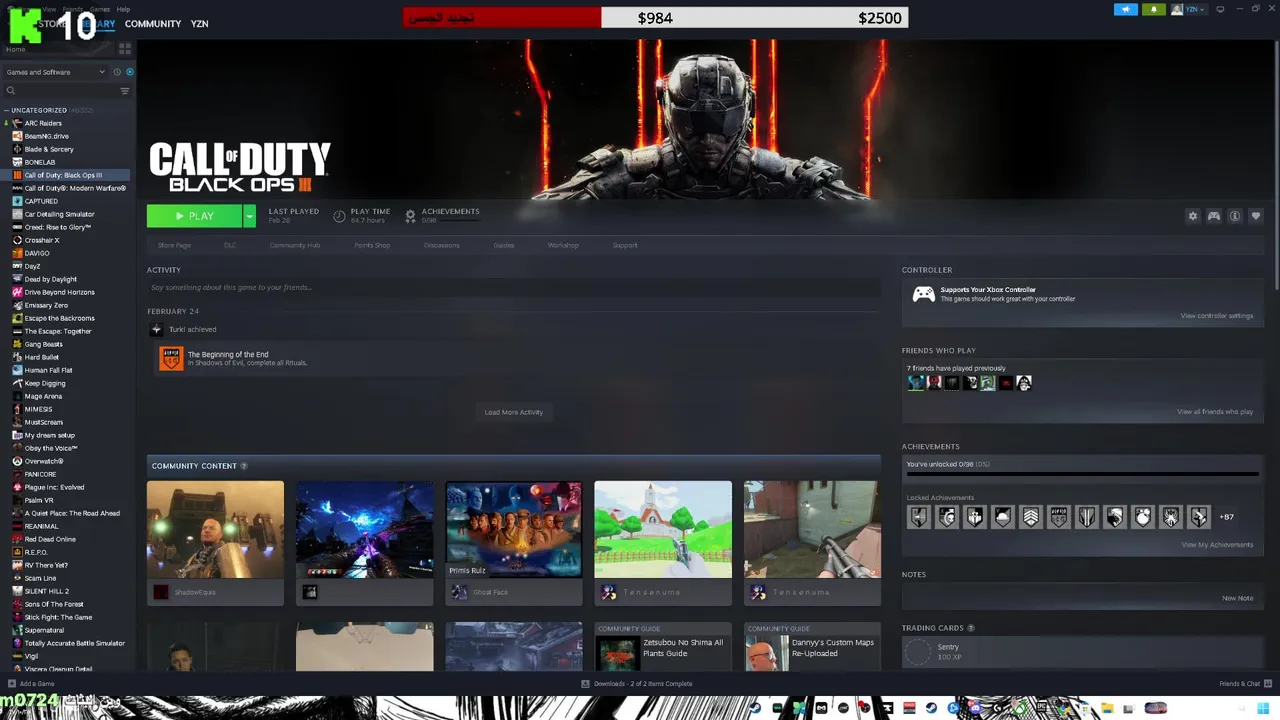Open View controller settings link
The width and height of the screenshot is (1280, 720).
1216,316
